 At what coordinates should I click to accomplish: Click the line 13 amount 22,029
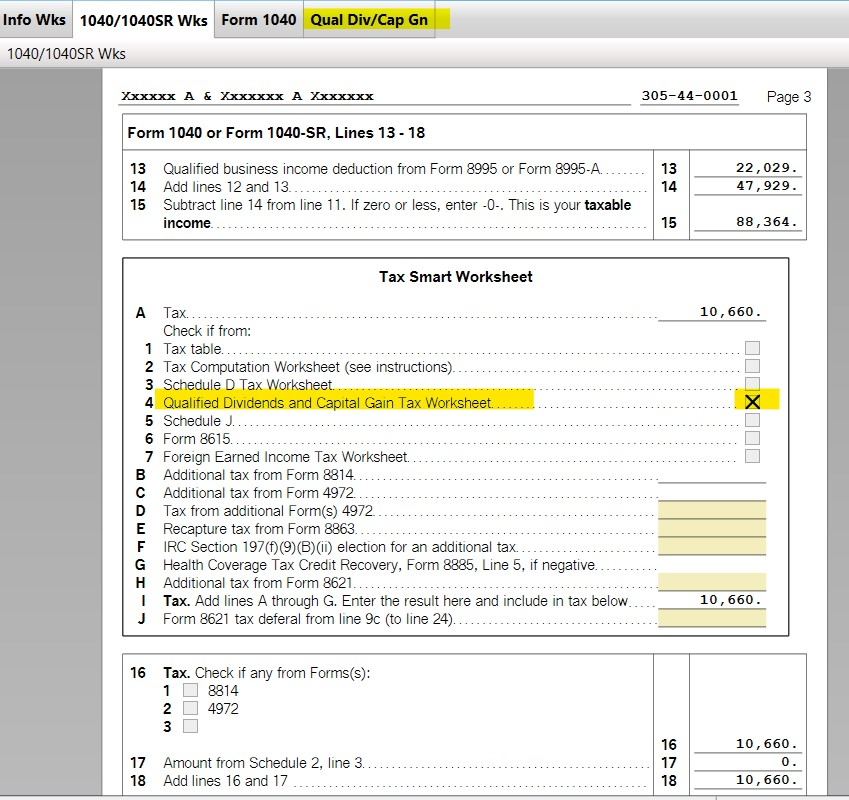[x=747, y=168]
